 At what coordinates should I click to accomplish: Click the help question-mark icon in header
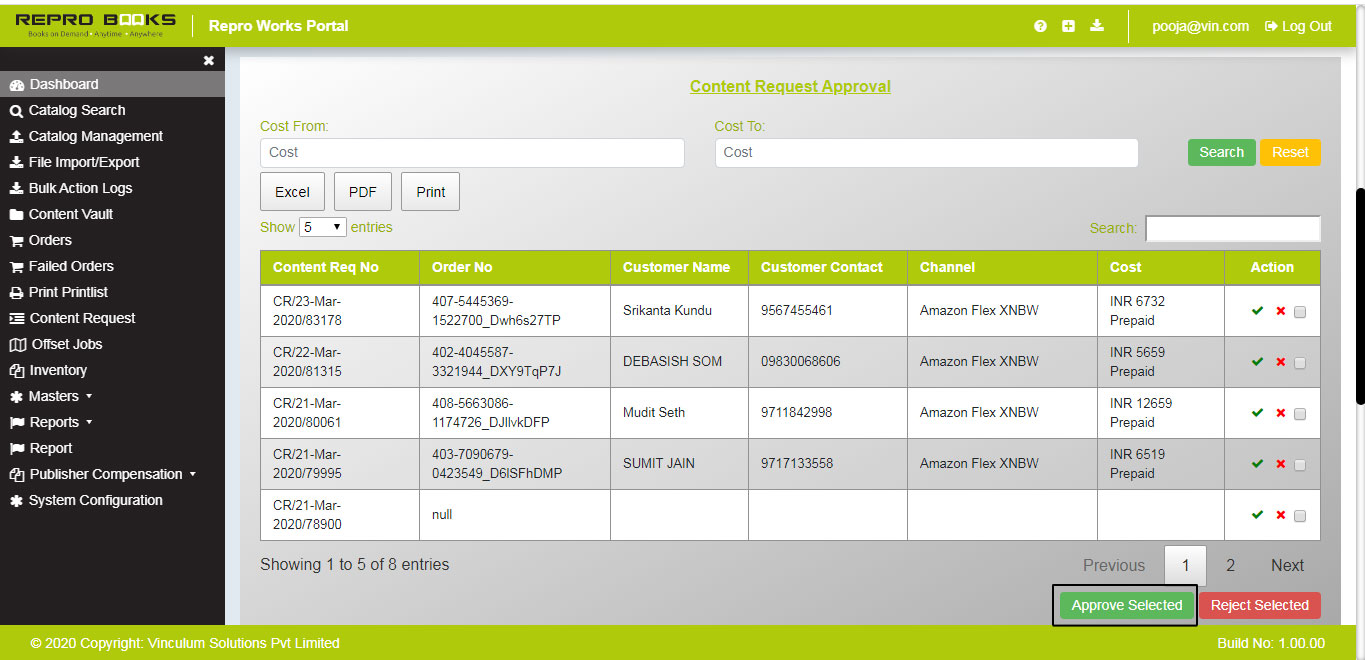point(1039,26)
